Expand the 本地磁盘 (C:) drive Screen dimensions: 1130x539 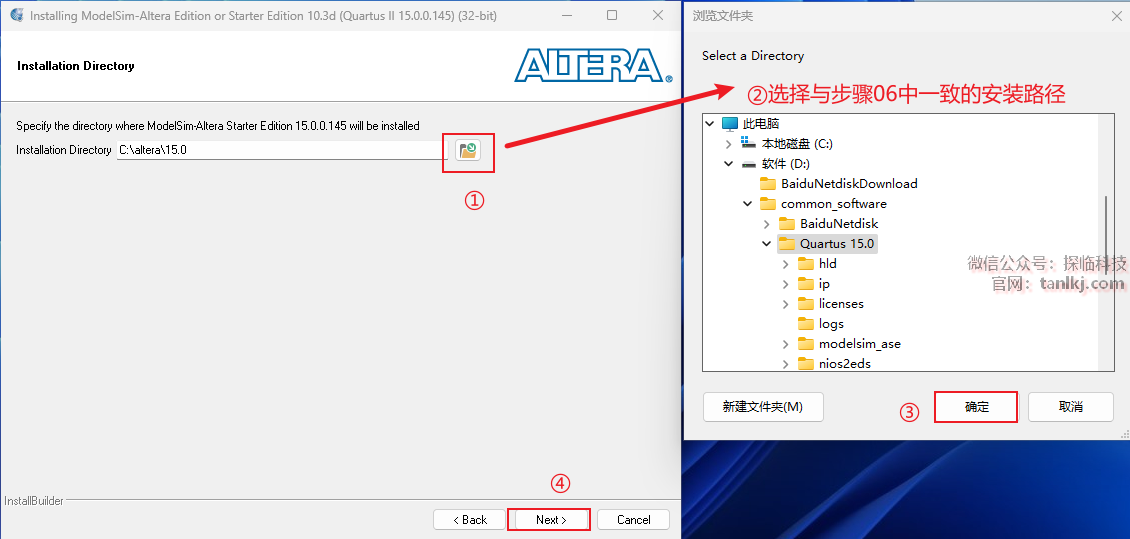click(x=729, y=144)
